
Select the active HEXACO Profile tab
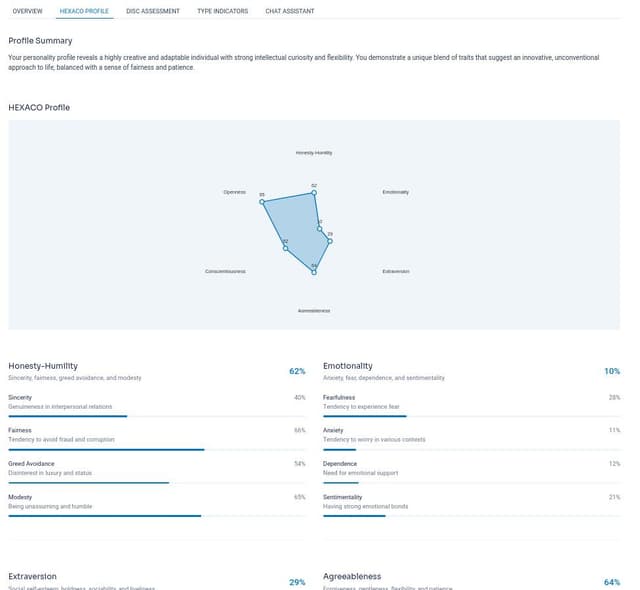point(84,11)
